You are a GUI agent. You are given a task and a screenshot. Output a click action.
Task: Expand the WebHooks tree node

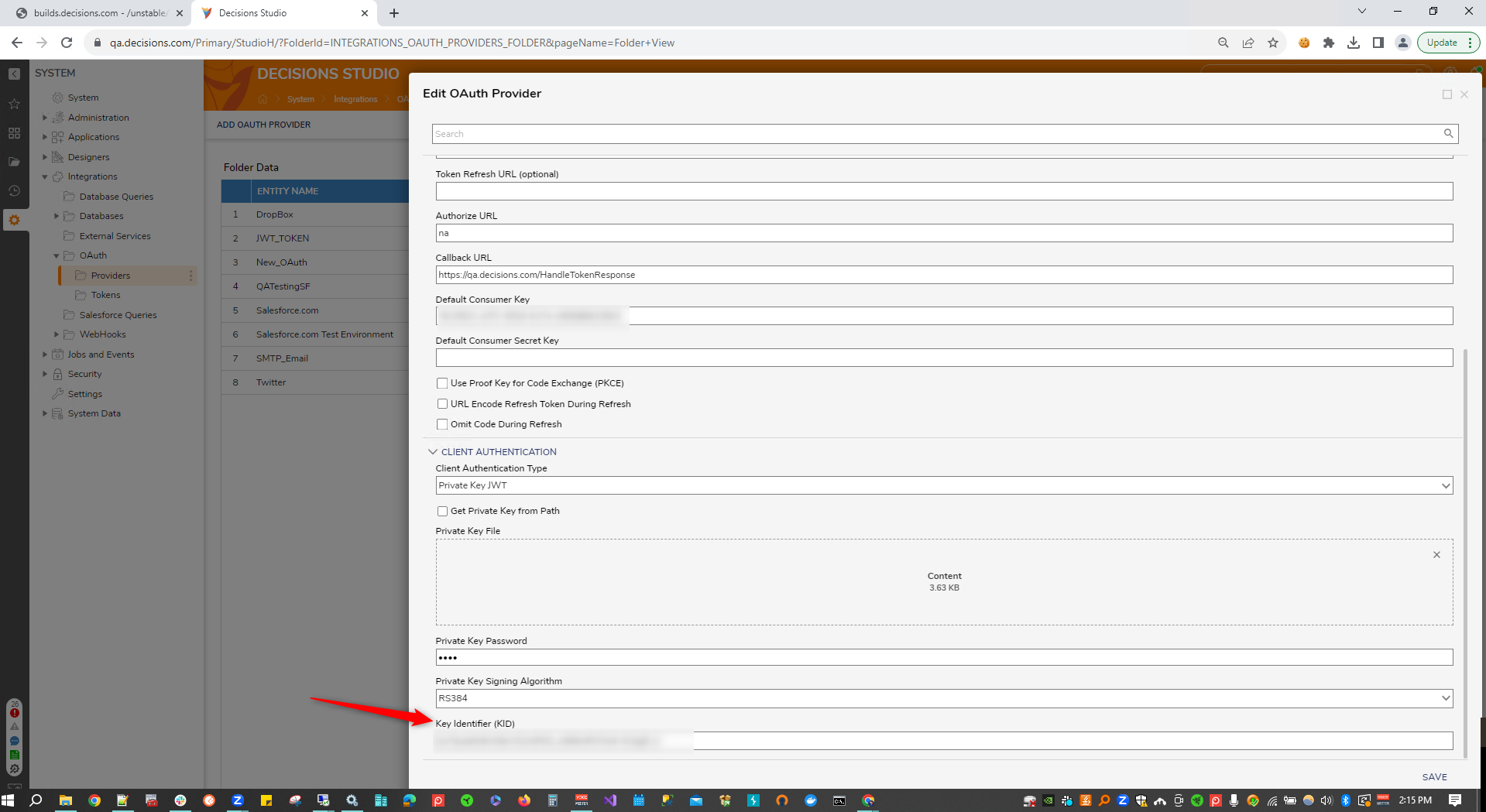(57, 334)
